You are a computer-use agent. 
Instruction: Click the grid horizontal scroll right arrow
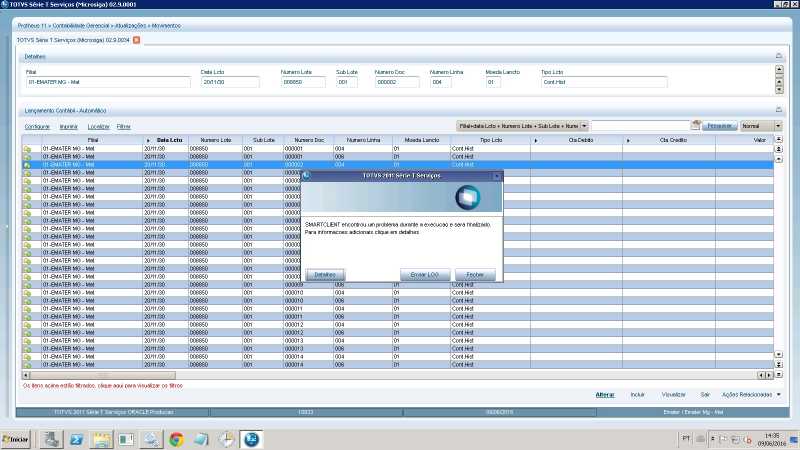click(x=769, y=375)
